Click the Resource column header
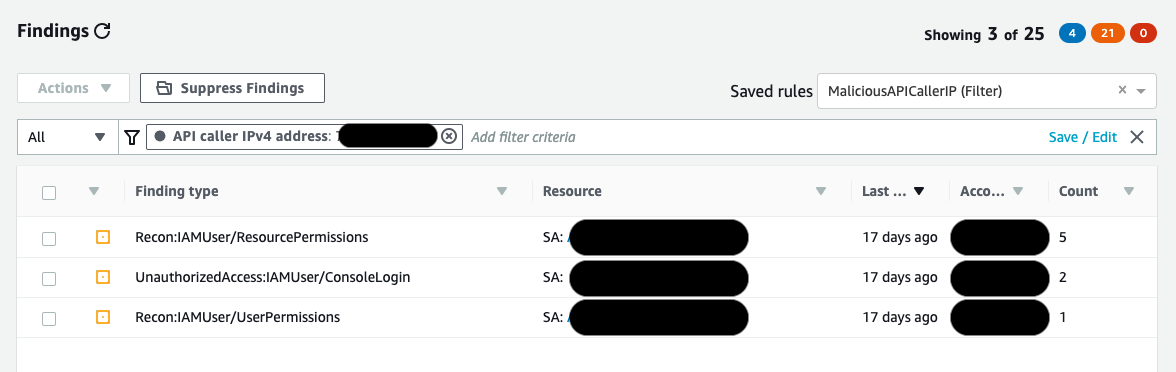The image size is (1176, 372). 572,191
